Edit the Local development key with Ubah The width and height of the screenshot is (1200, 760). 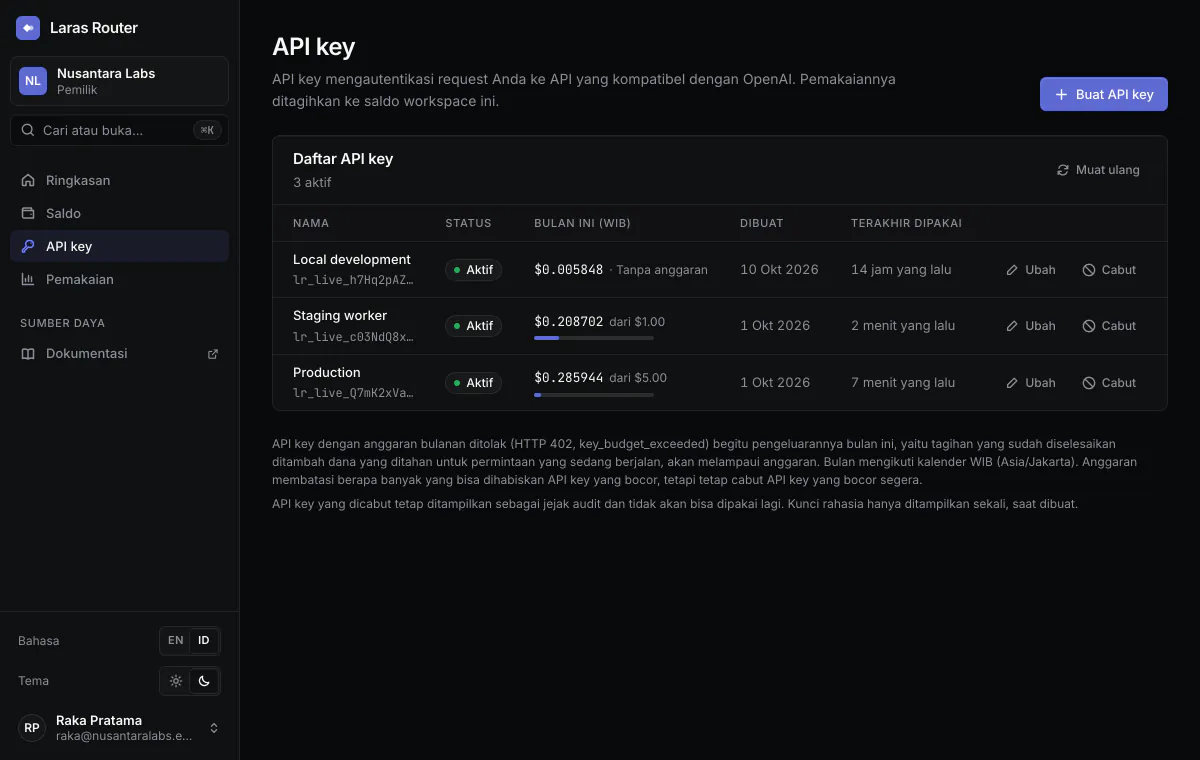coord(1030,269)
